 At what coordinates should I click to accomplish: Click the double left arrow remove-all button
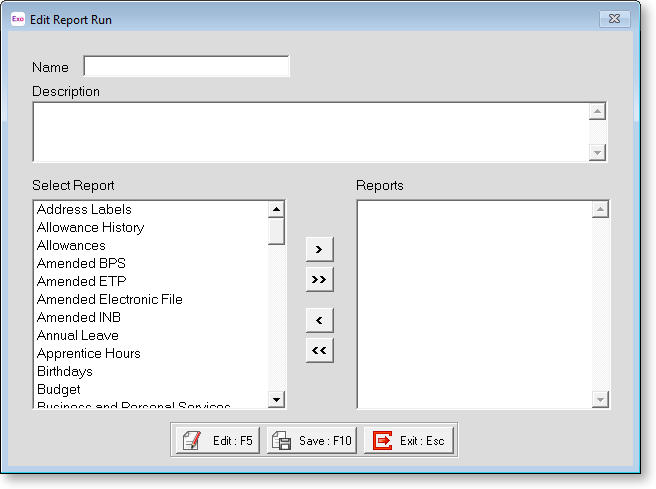tap(318, 351)
